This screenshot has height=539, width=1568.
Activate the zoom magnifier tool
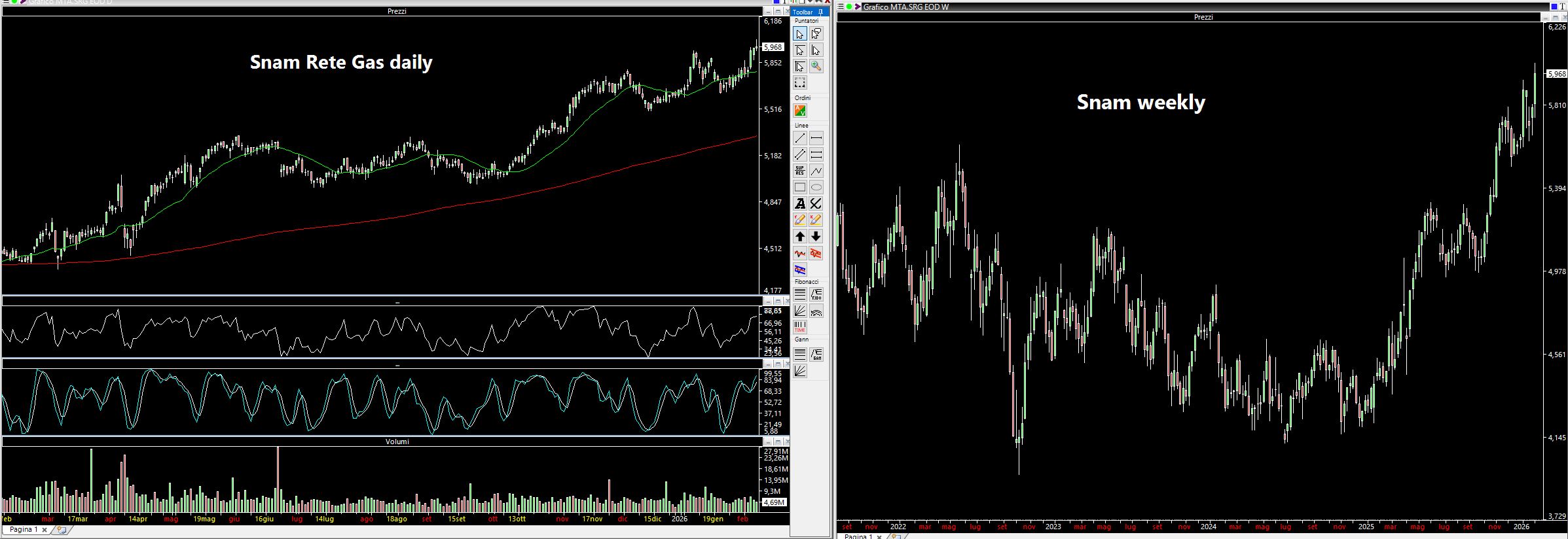(x=816, y=66)
